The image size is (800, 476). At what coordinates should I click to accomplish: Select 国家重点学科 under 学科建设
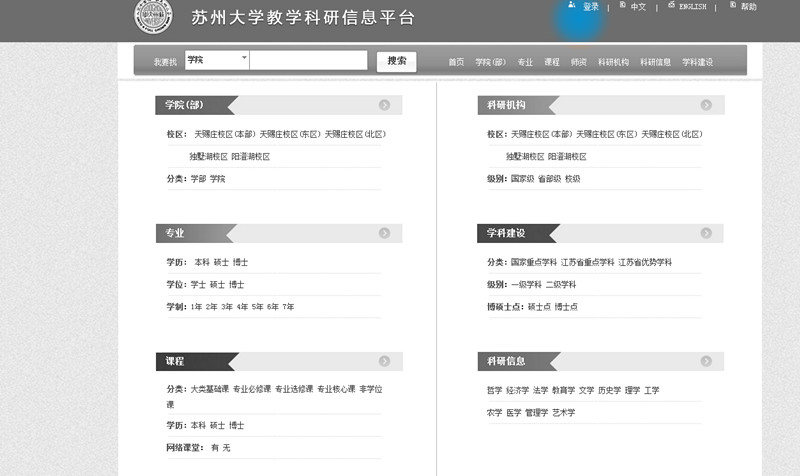pos(532,262)
